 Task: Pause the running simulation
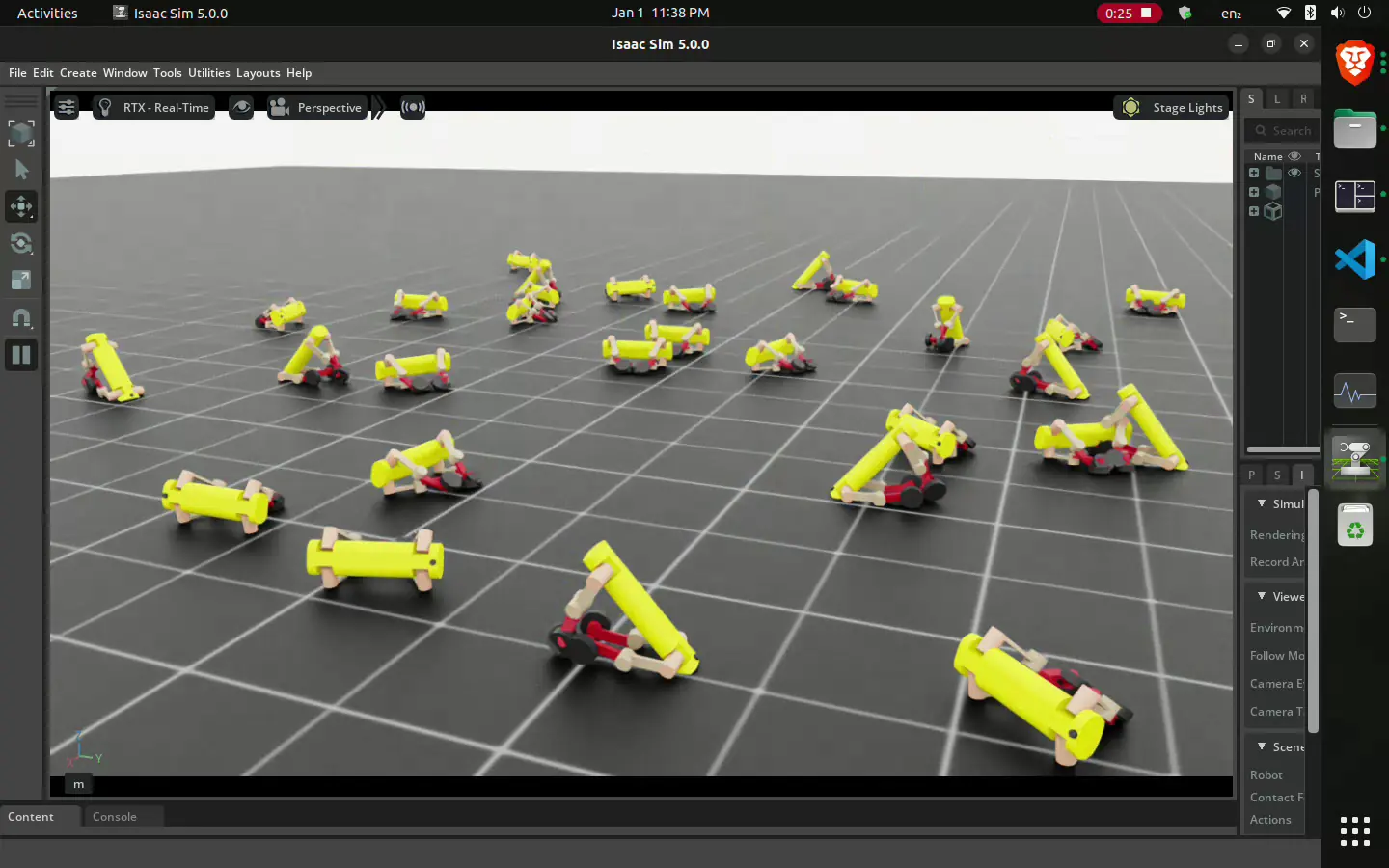pos(21,355)
